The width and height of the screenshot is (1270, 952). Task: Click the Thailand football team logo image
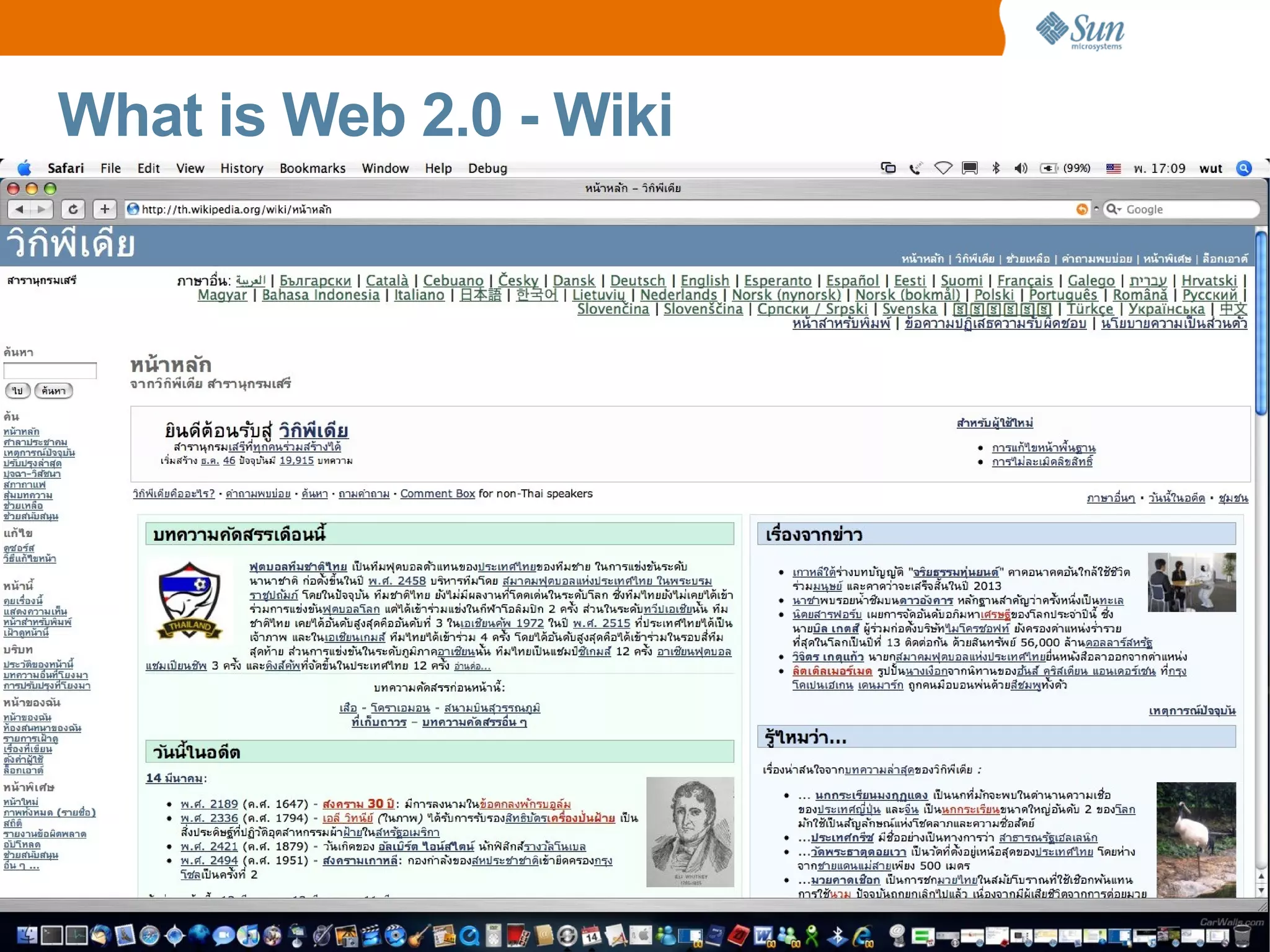190,600
